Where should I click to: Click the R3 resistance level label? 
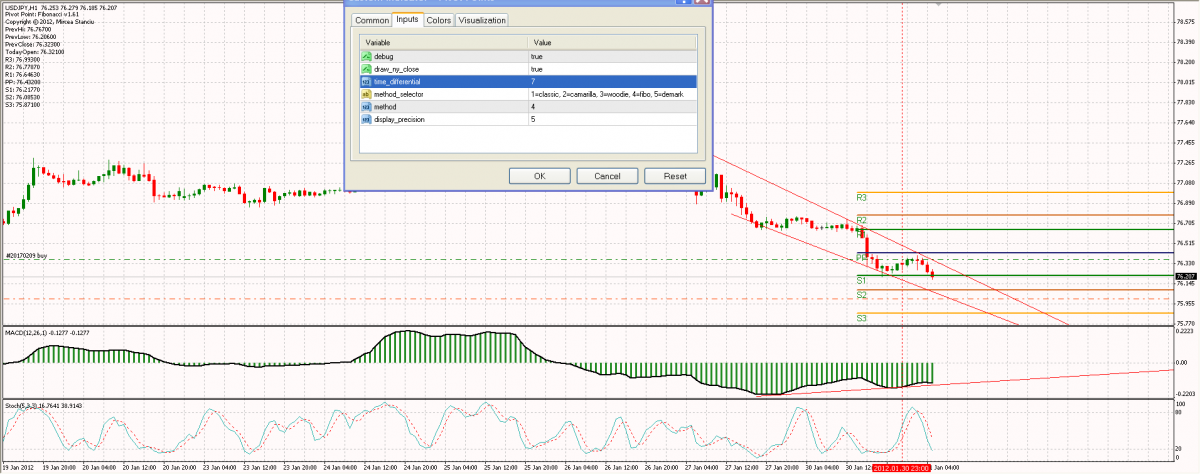click(x=861, y=198)
